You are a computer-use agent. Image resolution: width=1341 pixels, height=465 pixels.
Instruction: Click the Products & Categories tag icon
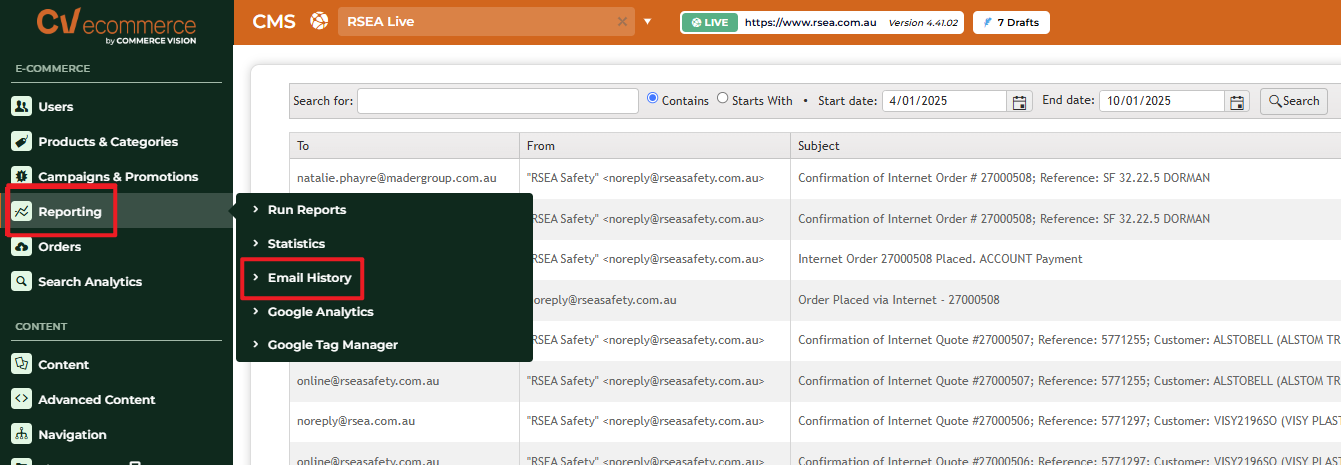click(21, 141)
